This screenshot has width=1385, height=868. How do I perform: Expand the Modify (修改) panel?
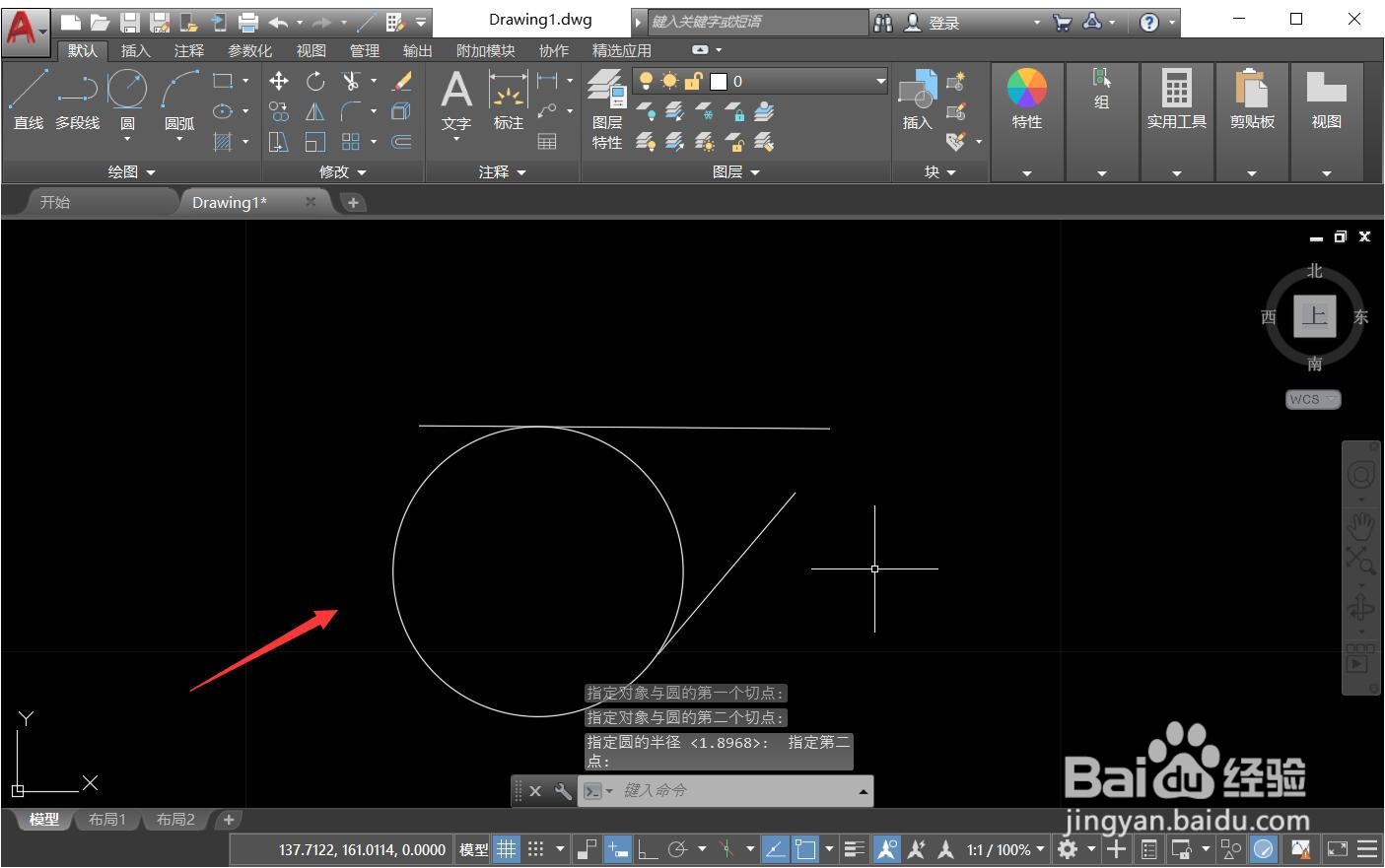[x=342, y=171]
